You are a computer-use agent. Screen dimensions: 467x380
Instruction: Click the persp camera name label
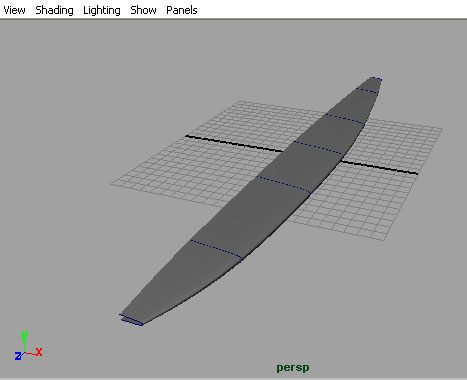pyautogui.click(x=293, y=368)
